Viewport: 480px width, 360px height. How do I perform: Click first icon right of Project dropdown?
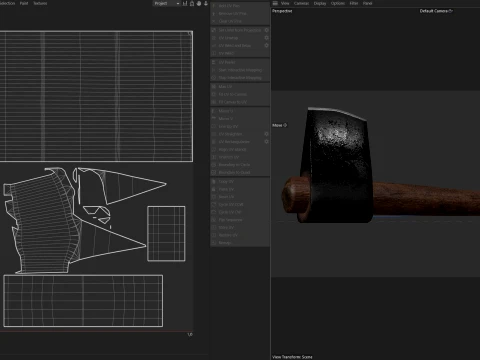click(x=185, y=3)
